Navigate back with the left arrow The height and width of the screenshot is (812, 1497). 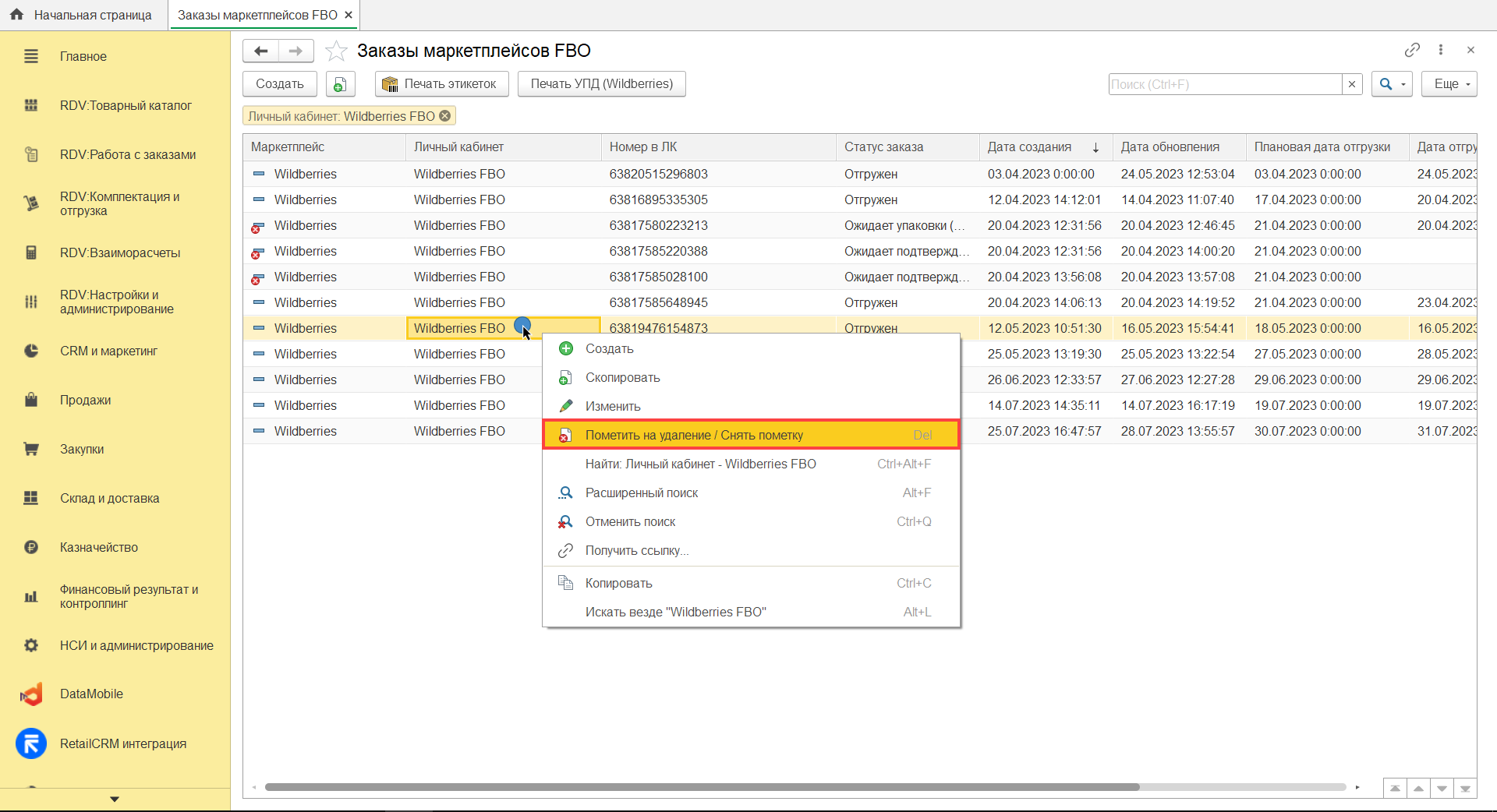[x=261, y=51]
